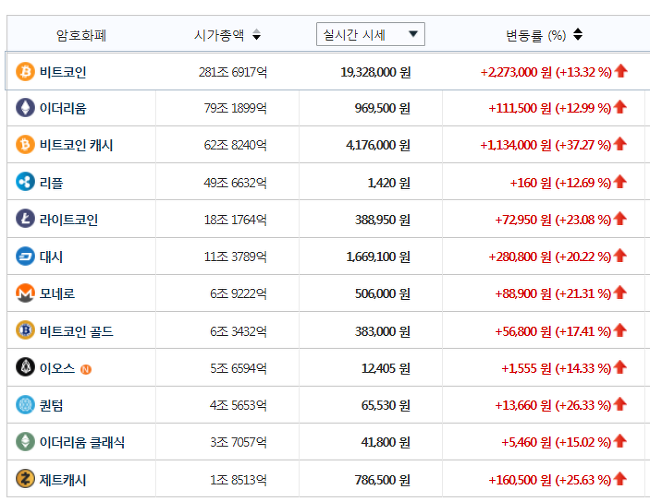Click the orange N badge beside 이오스
The width and height of the screenshot is (650, 502).
86,369
